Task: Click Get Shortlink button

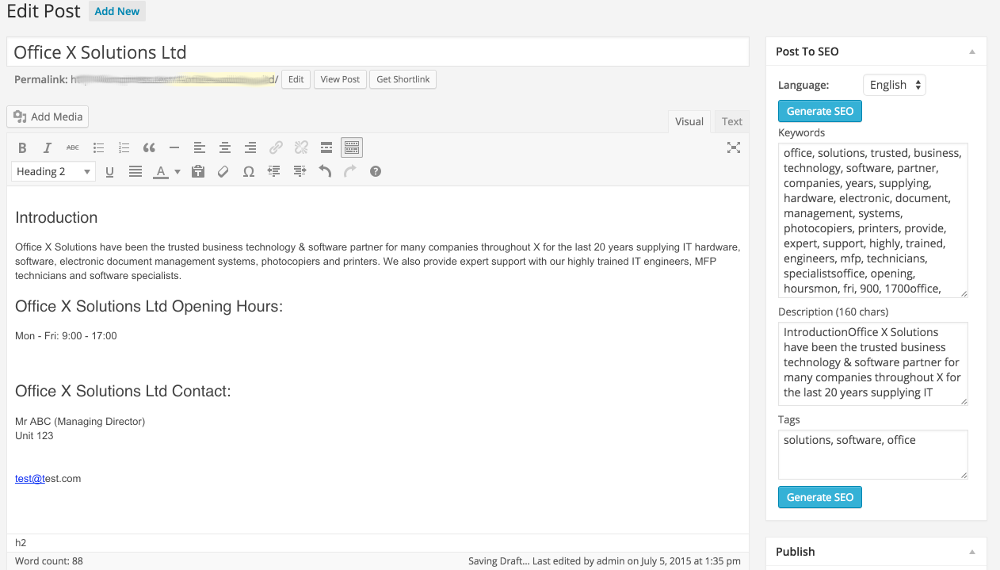Action: 403,79
